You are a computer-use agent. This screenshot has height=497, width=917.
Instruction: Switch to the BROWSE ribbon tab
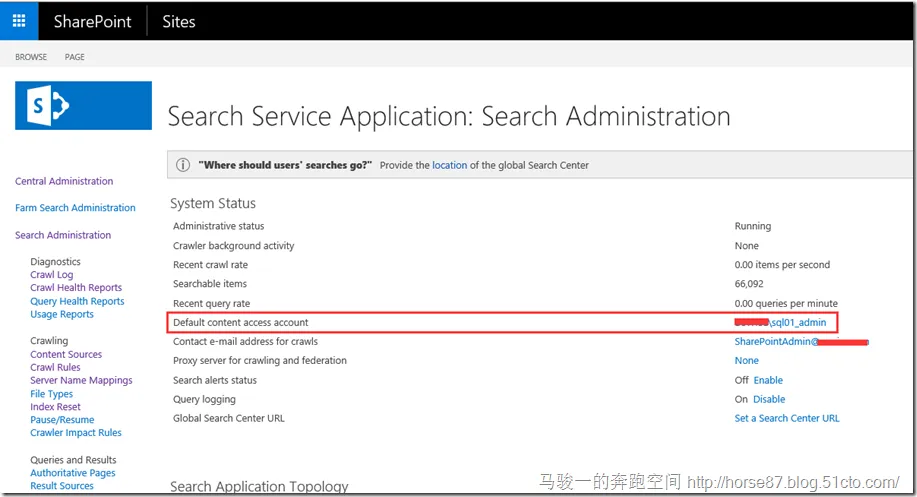[x=31, y=57]
